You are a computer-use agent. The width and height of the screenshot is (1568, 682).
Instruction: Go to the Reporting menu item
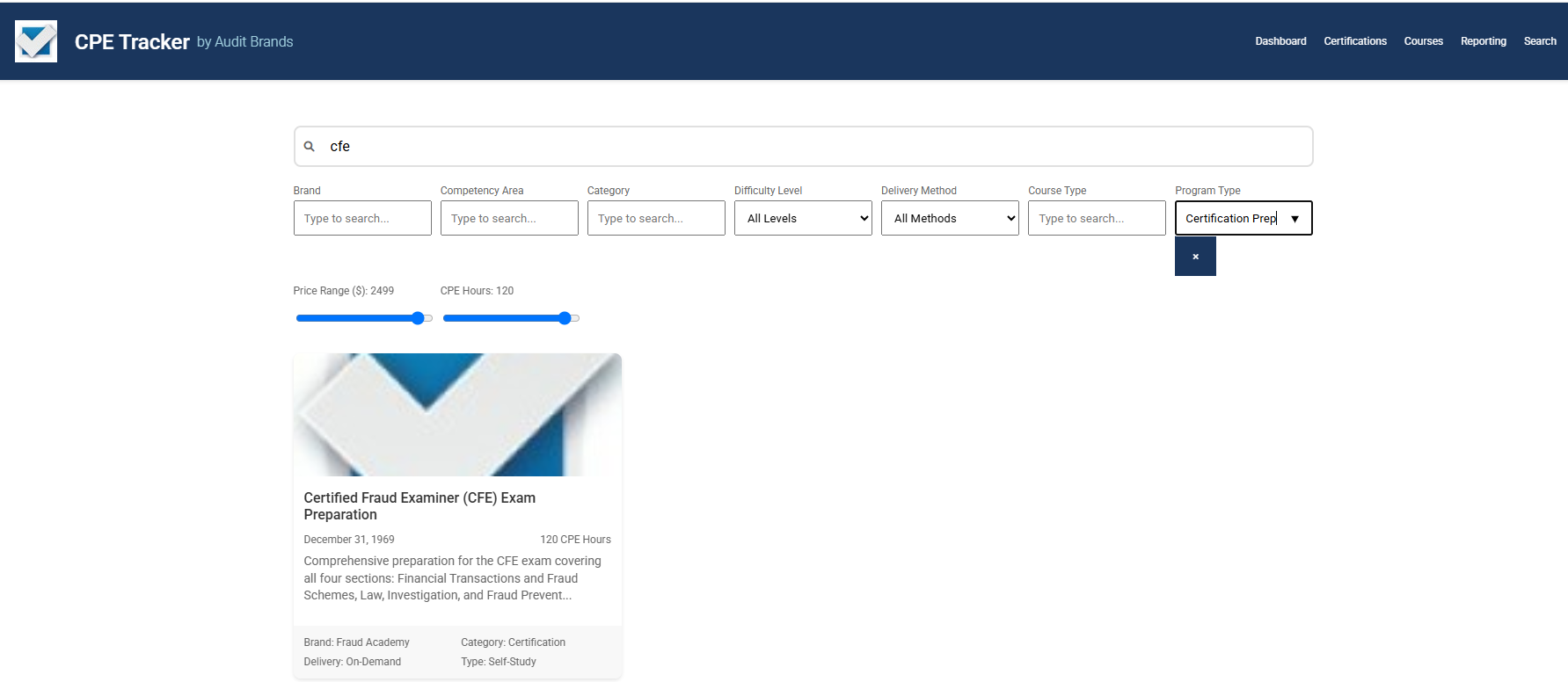pos(1483,41)
